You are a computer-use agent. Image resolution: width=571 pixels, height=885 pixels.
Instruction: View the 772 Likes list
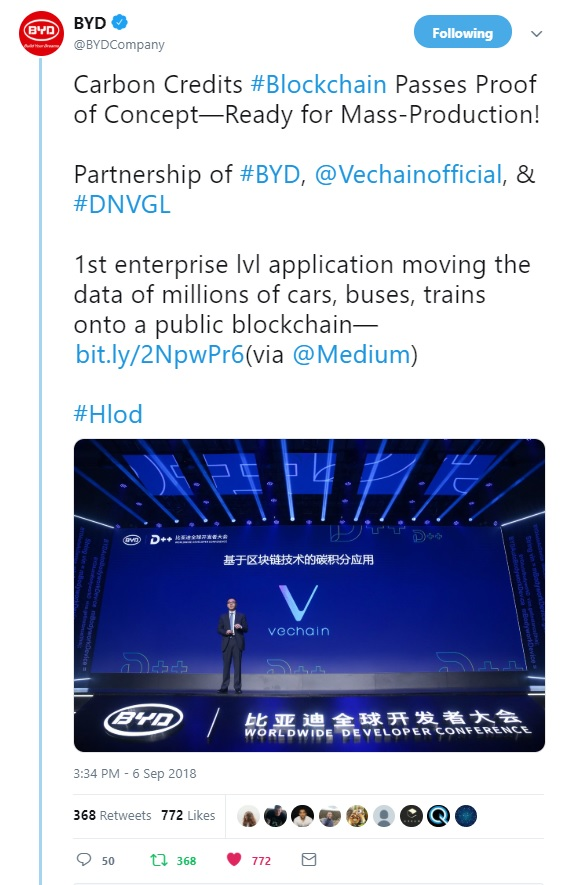click(x=188, y=815)
